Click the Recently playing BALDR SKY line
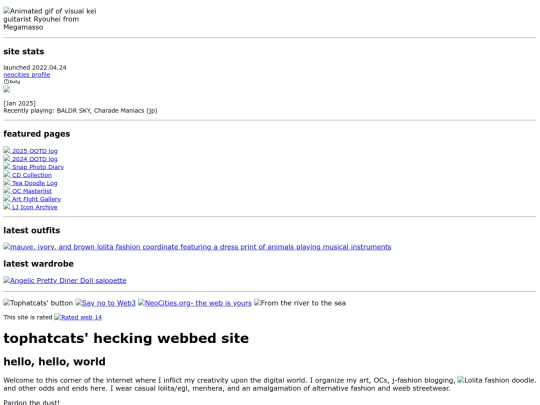 [x=80, y=111]
